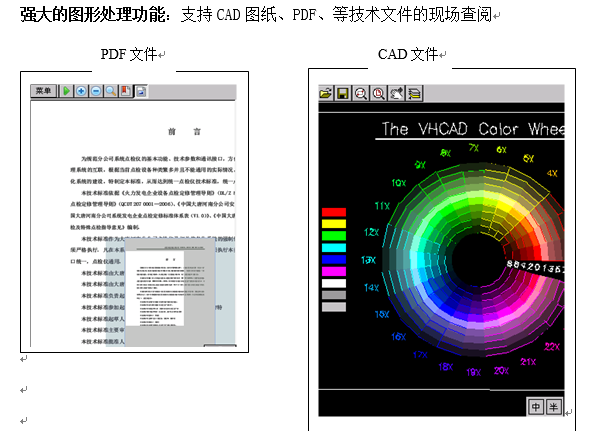The width and height of the screenshot is (601, 431).
Task: Zoom out with the blue minus icon
Action: (96, 91)
